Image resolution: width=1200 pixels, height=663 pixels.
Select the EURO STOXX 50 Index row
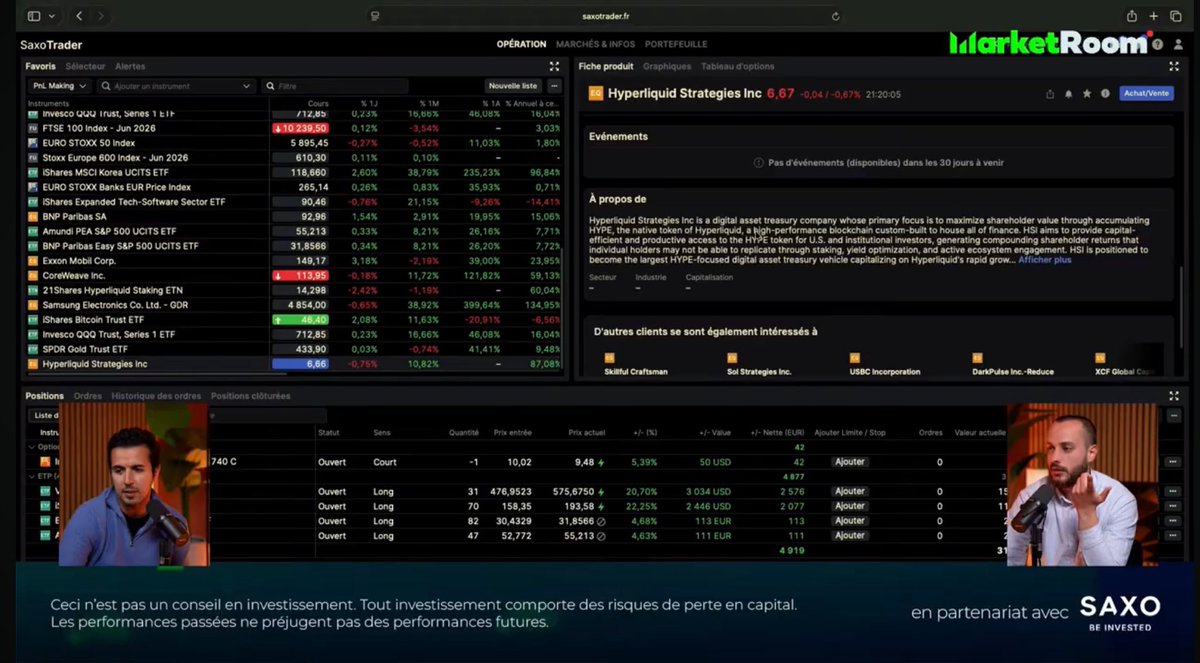pyautogui.click(x=295, y=143)
